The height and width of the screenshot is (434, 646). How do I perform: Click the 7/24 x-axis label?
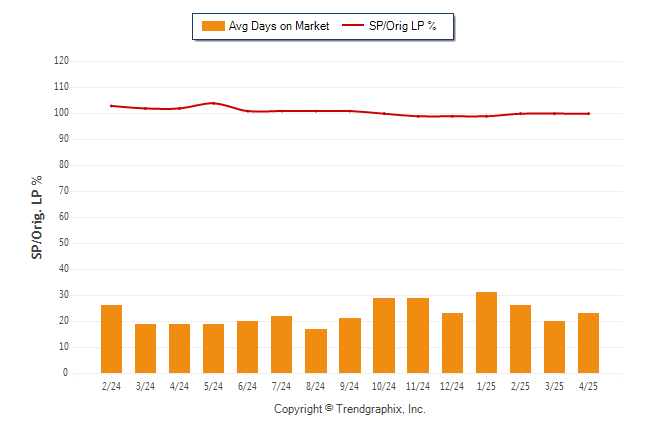pos(281,386)
